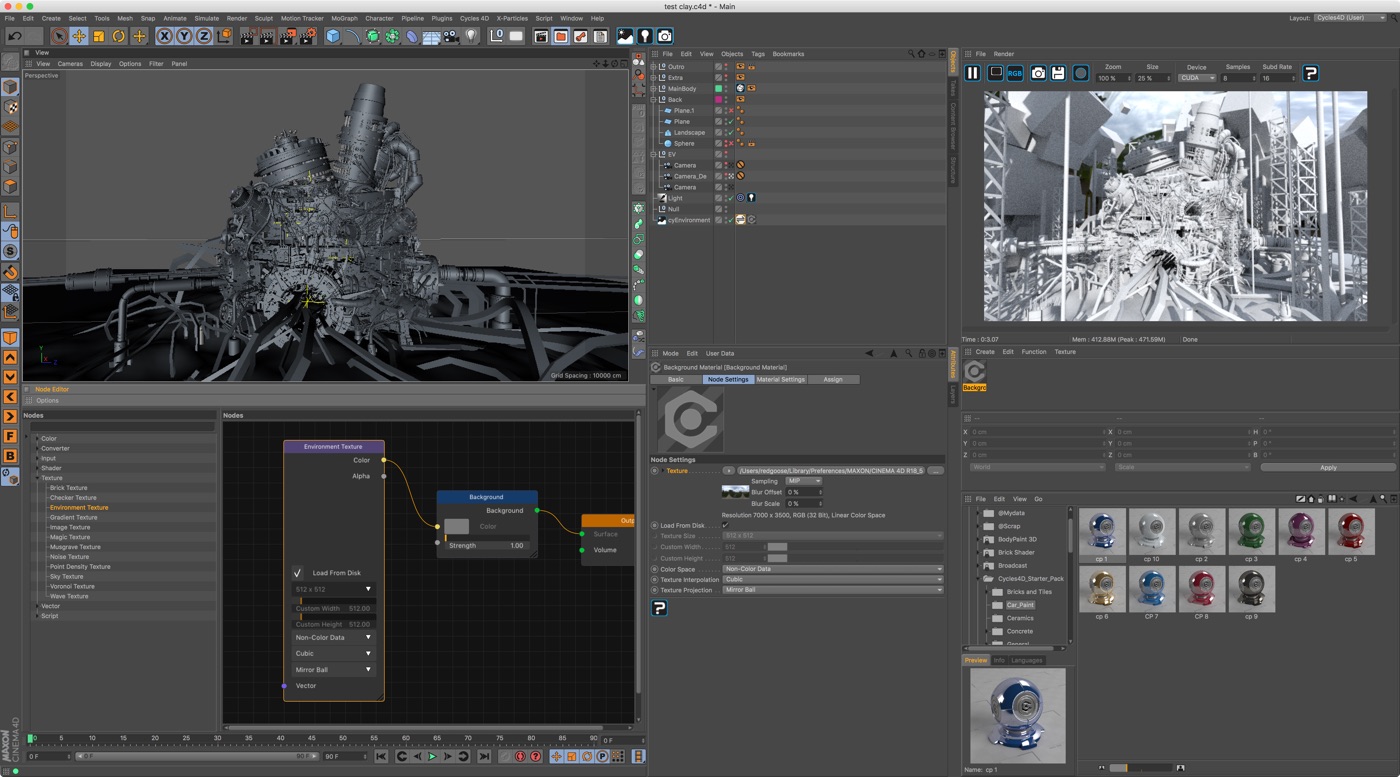This screenshot has width=1400, height=777.
Task: Open Cycles 4D menu in menu bar
Action: coord(475,18)
